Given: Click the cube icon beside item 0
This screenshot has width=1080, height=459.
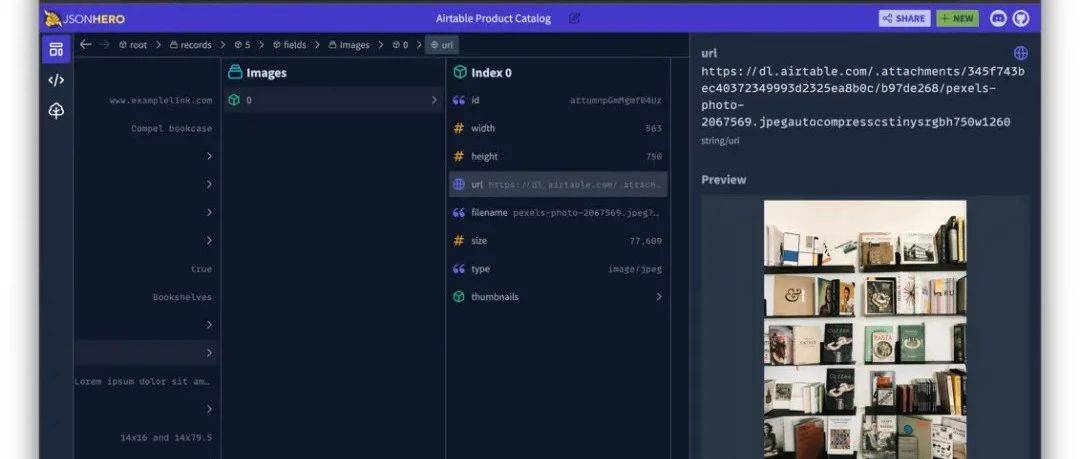Looking at the screenshot, I should [234, 100].
